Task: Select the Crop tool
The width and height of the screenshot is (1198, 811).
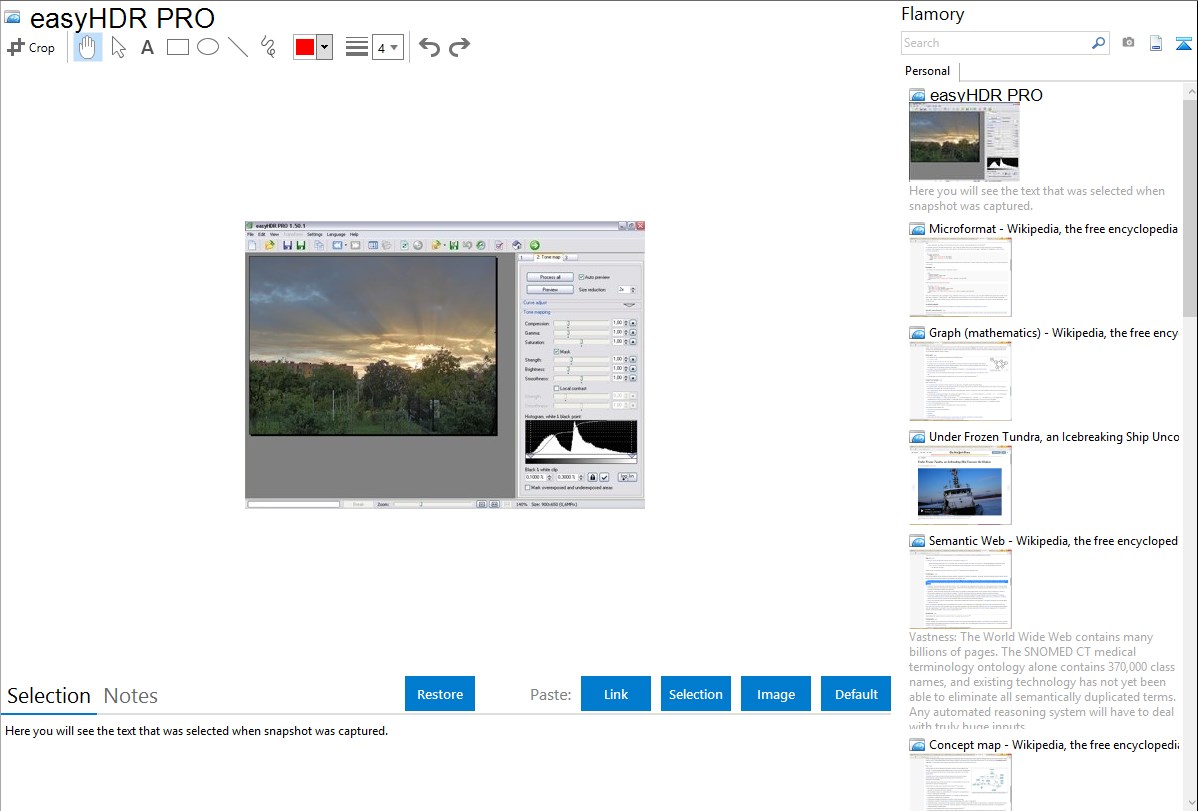Action: pos(31,47)
